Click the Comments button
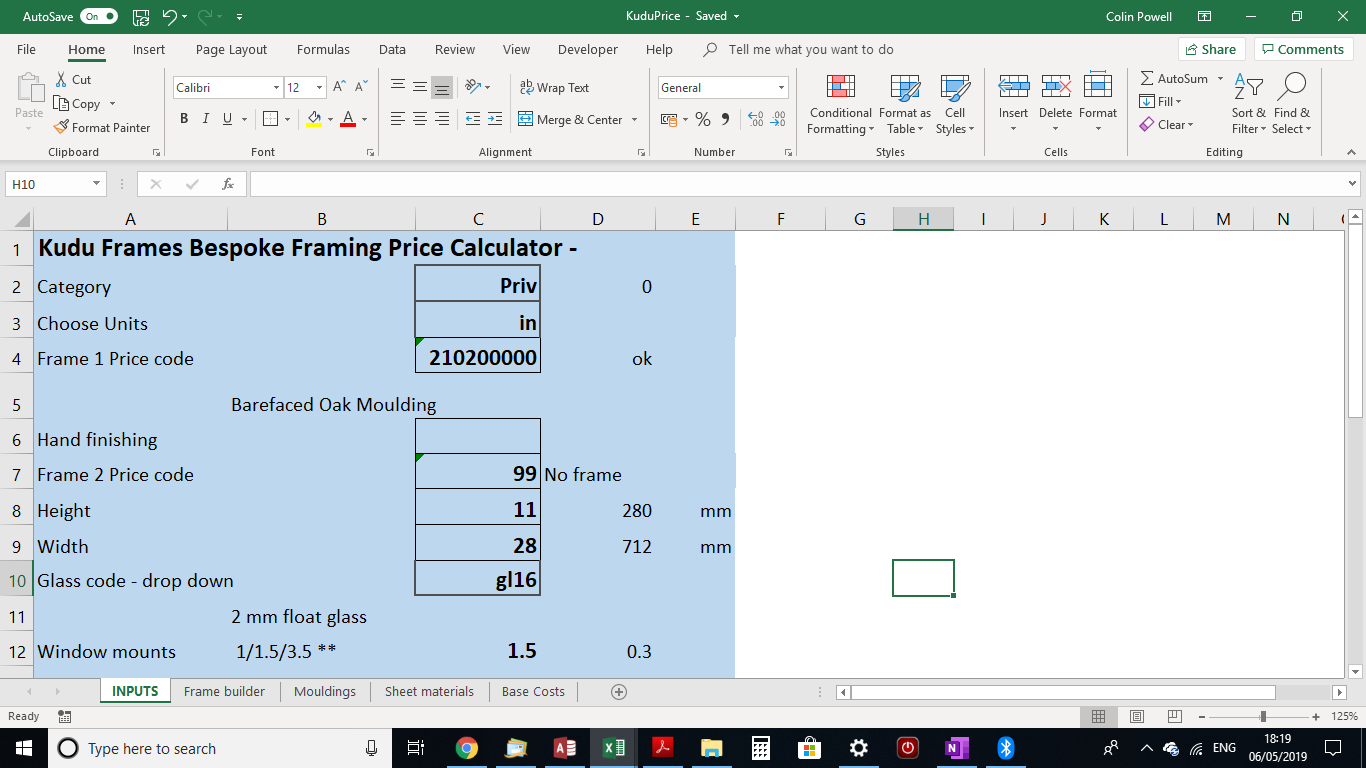Screen dimensions: 1366x768 point(1303,49)
